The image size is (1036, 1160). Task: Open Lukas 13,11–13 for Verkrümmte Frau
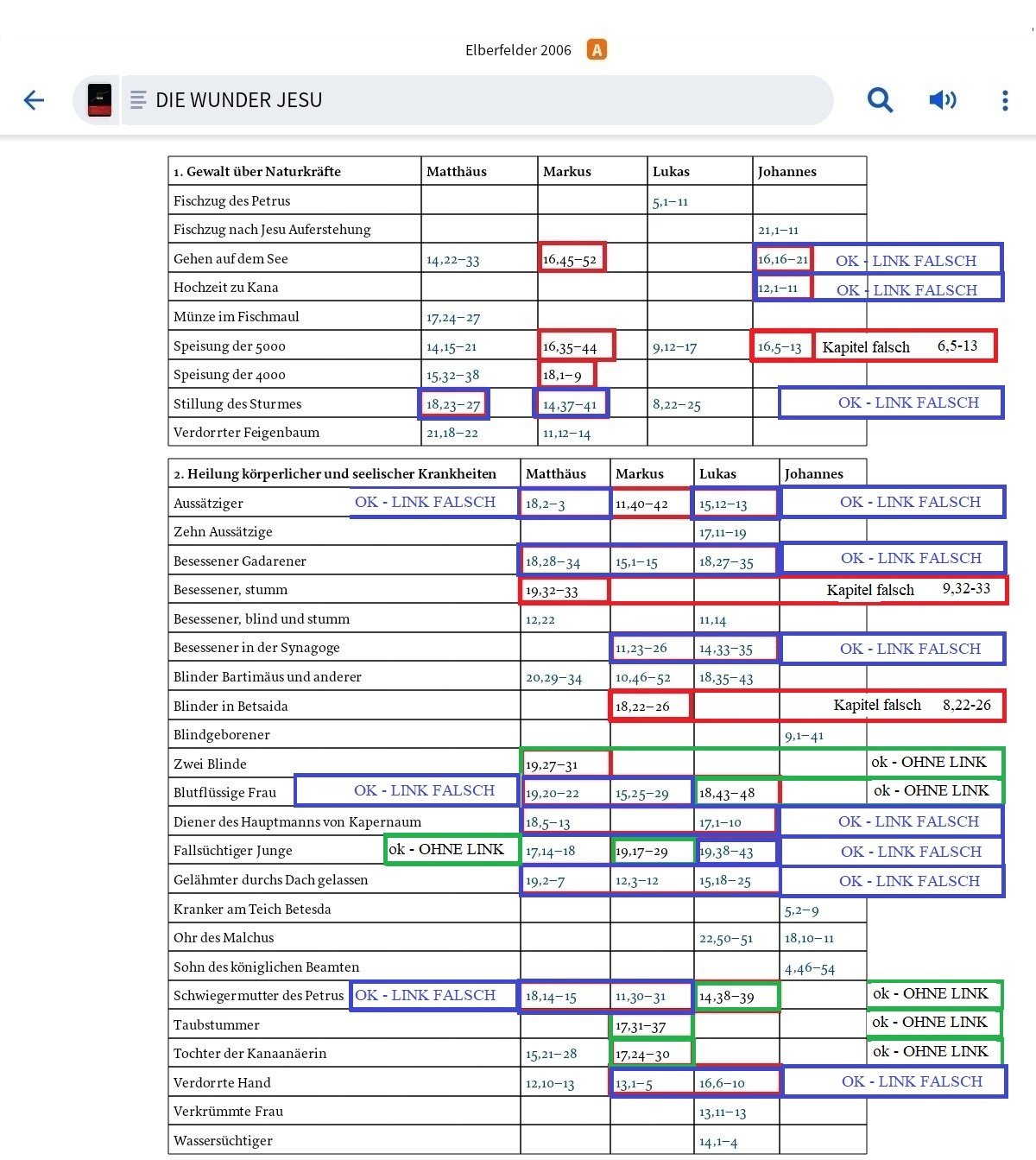(723, 1112)
